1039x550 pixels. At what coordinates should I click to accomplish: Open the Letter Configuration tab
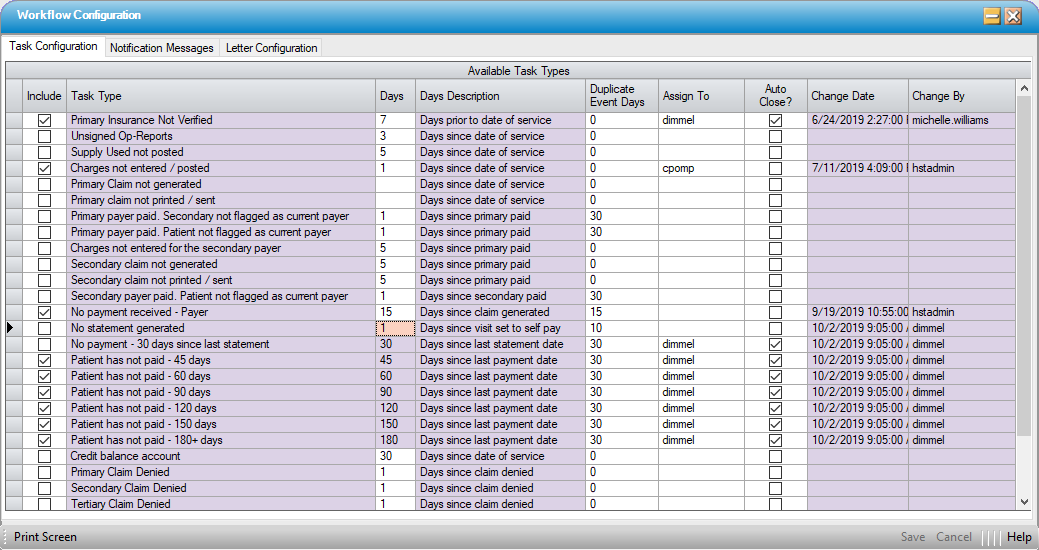click(271, 48)
